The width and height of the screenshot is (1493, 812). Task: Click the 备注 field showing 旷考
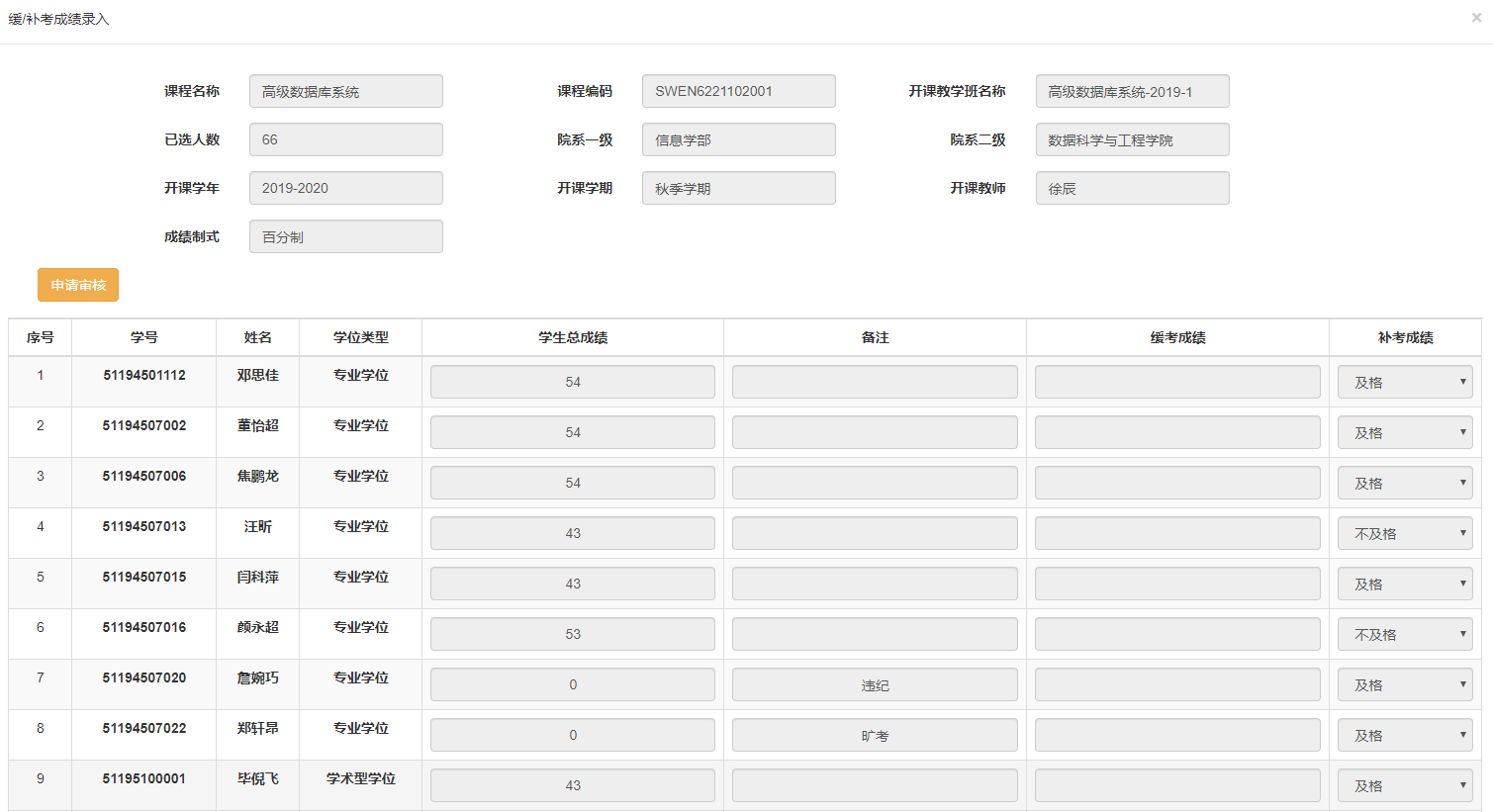point(875,735)
